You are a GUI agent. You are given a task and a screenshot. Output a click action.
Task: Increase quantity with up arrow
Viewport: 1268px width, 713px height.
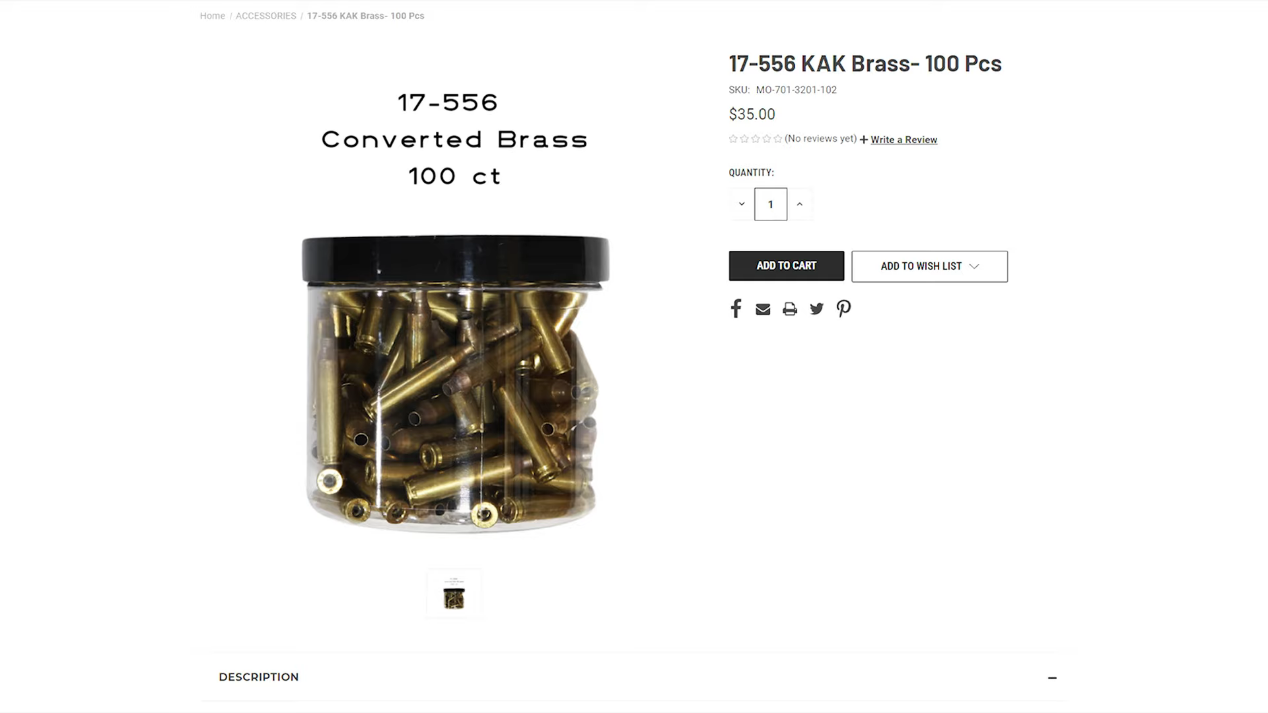click(800, 204)
